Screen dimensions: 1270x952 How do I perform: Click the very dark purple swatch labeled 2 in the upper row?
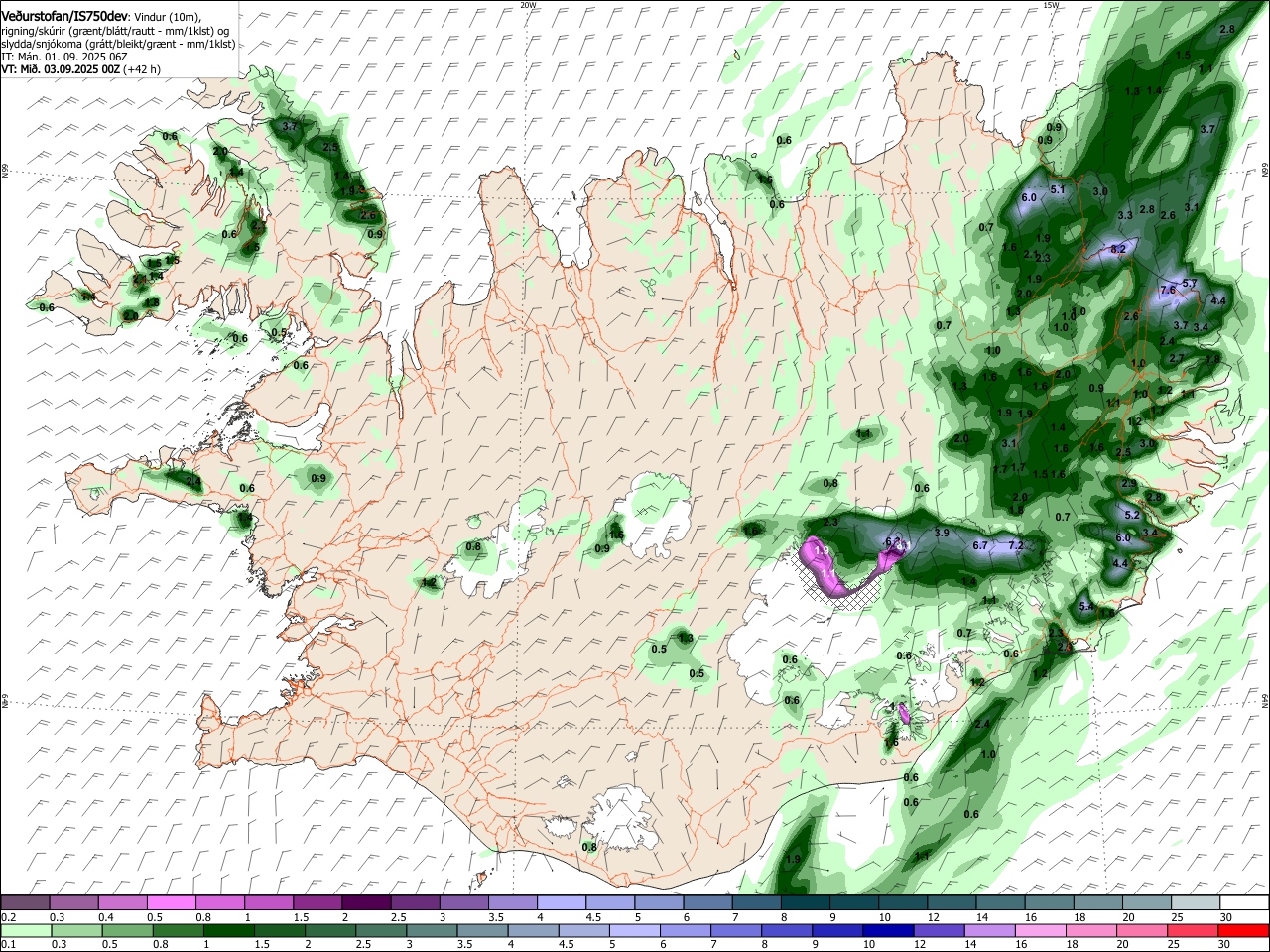click(x=366, y=903)
